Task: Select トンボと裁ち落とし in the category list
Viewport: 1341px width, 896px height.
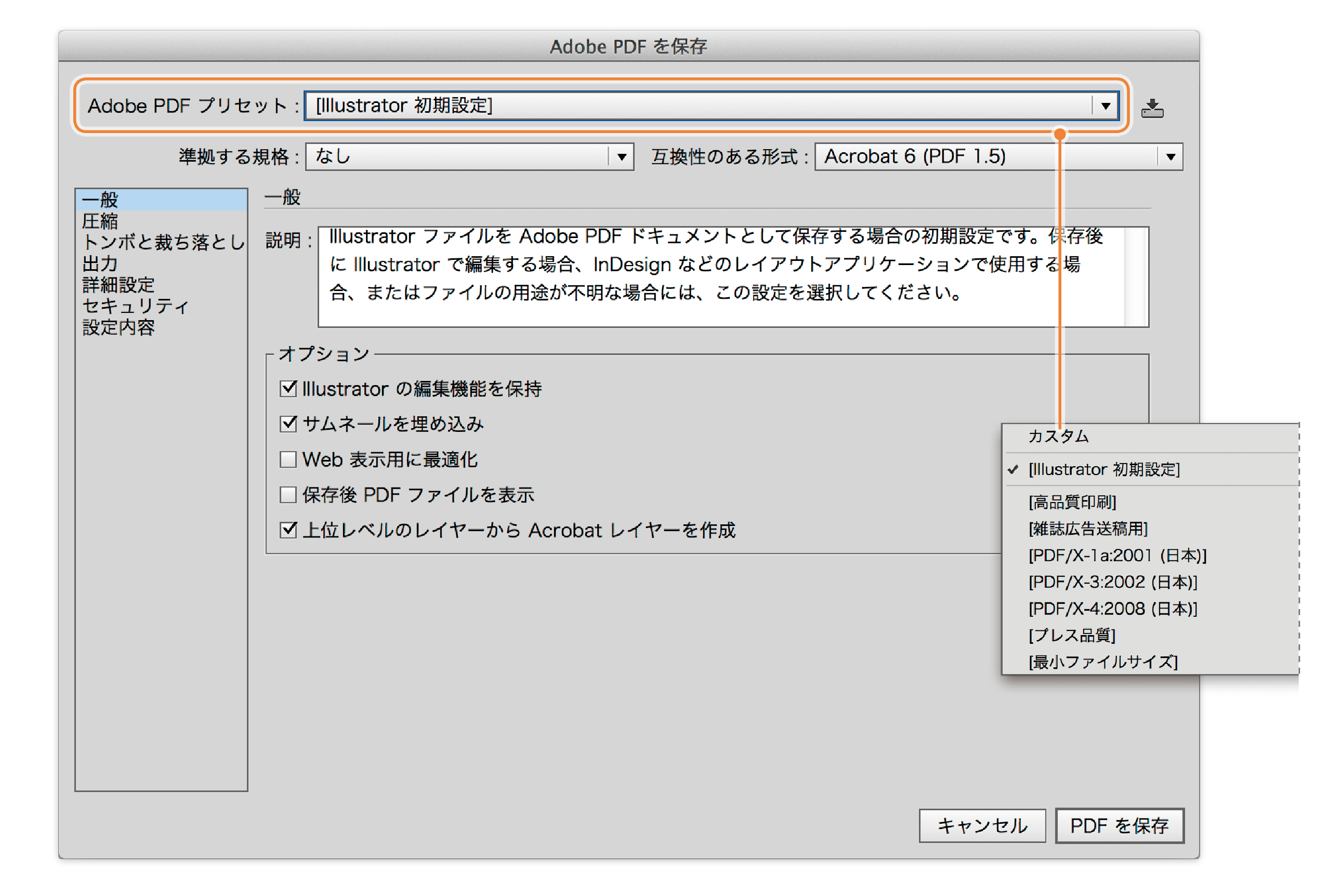Action: (x=161, y=242)
